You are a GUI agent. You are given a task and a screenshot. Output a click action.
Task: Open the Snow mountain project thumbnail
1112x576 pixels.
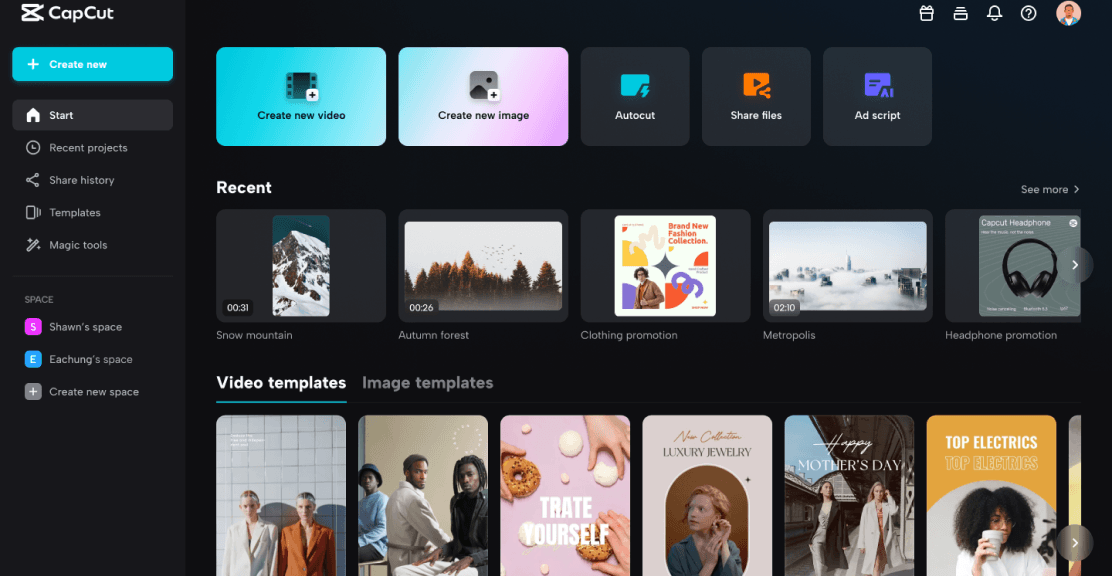point(301,266)
